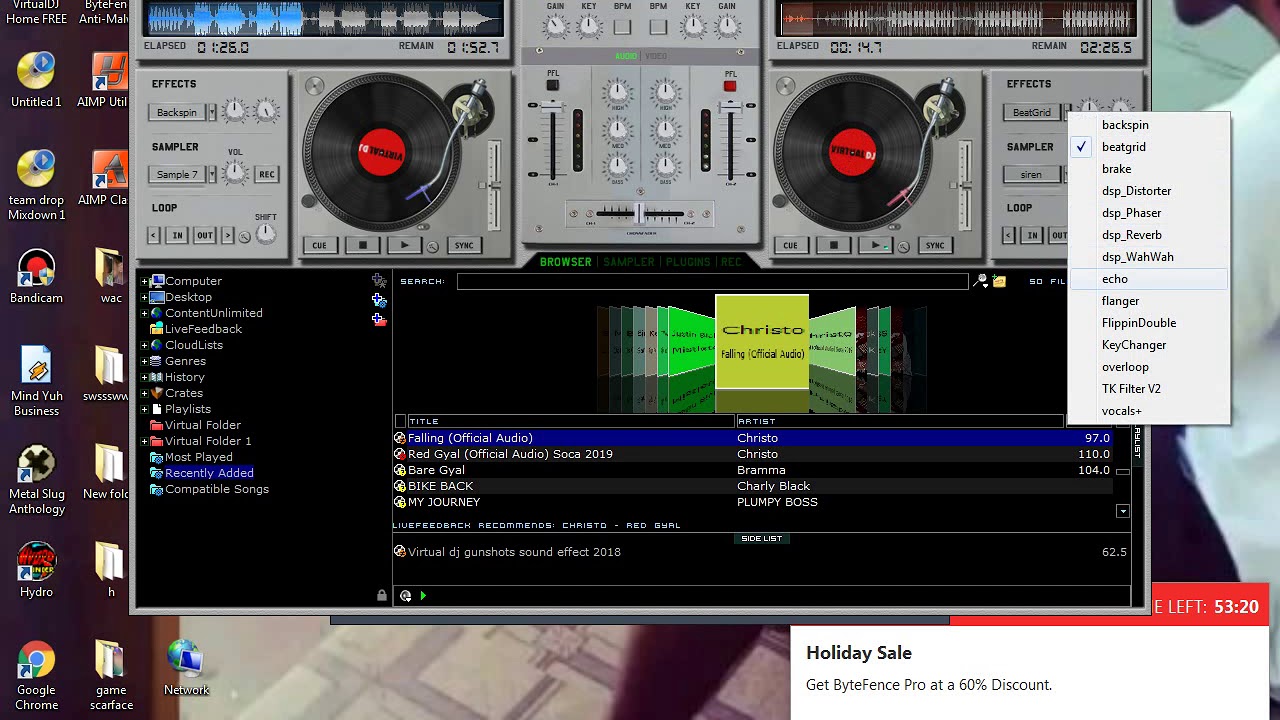The height and width of the screenshot is (720, 1280).
Task: Expand the Computer tree node
Action: pos(144,281)
